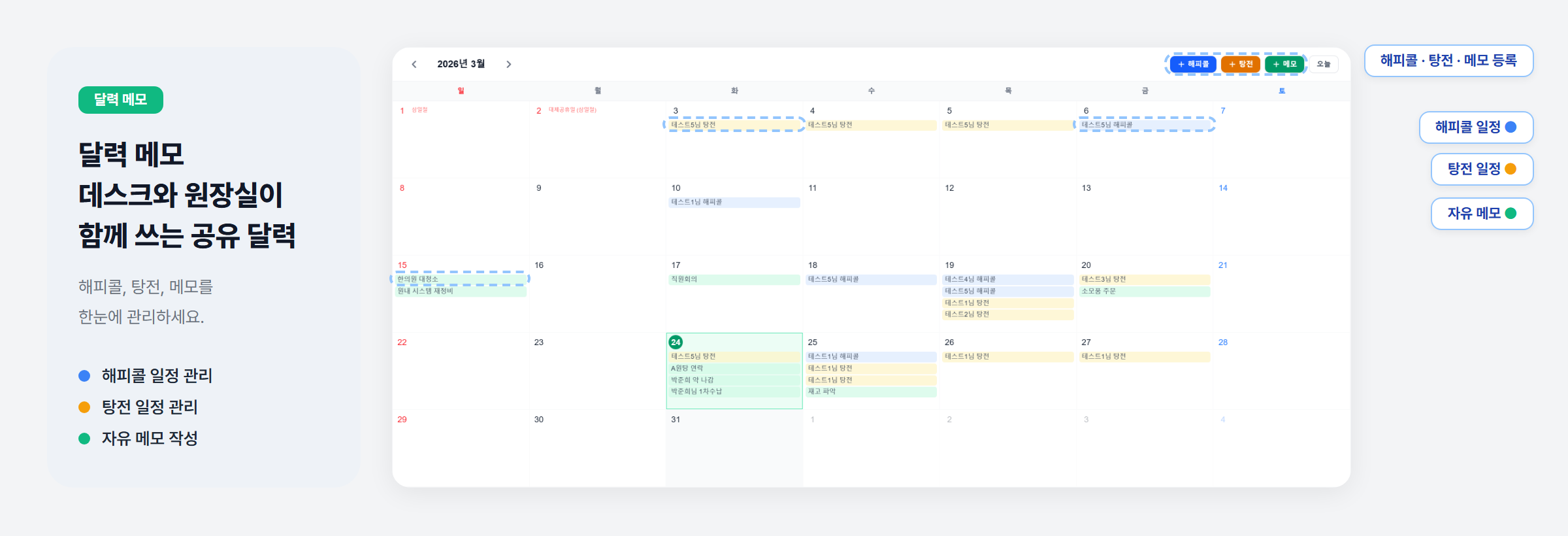Select the 2026년 3월 month title
Image resolution: width=1568 pixels, height=536 pixels.
point(461,64)
